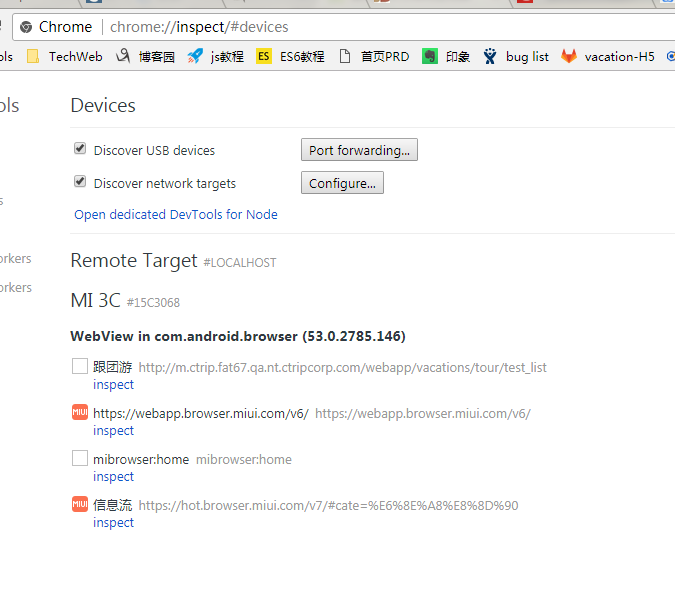Click the m.ctrip.fat67 test_list URL
This screenshot has height=607, width=675.
pos(343,368)
